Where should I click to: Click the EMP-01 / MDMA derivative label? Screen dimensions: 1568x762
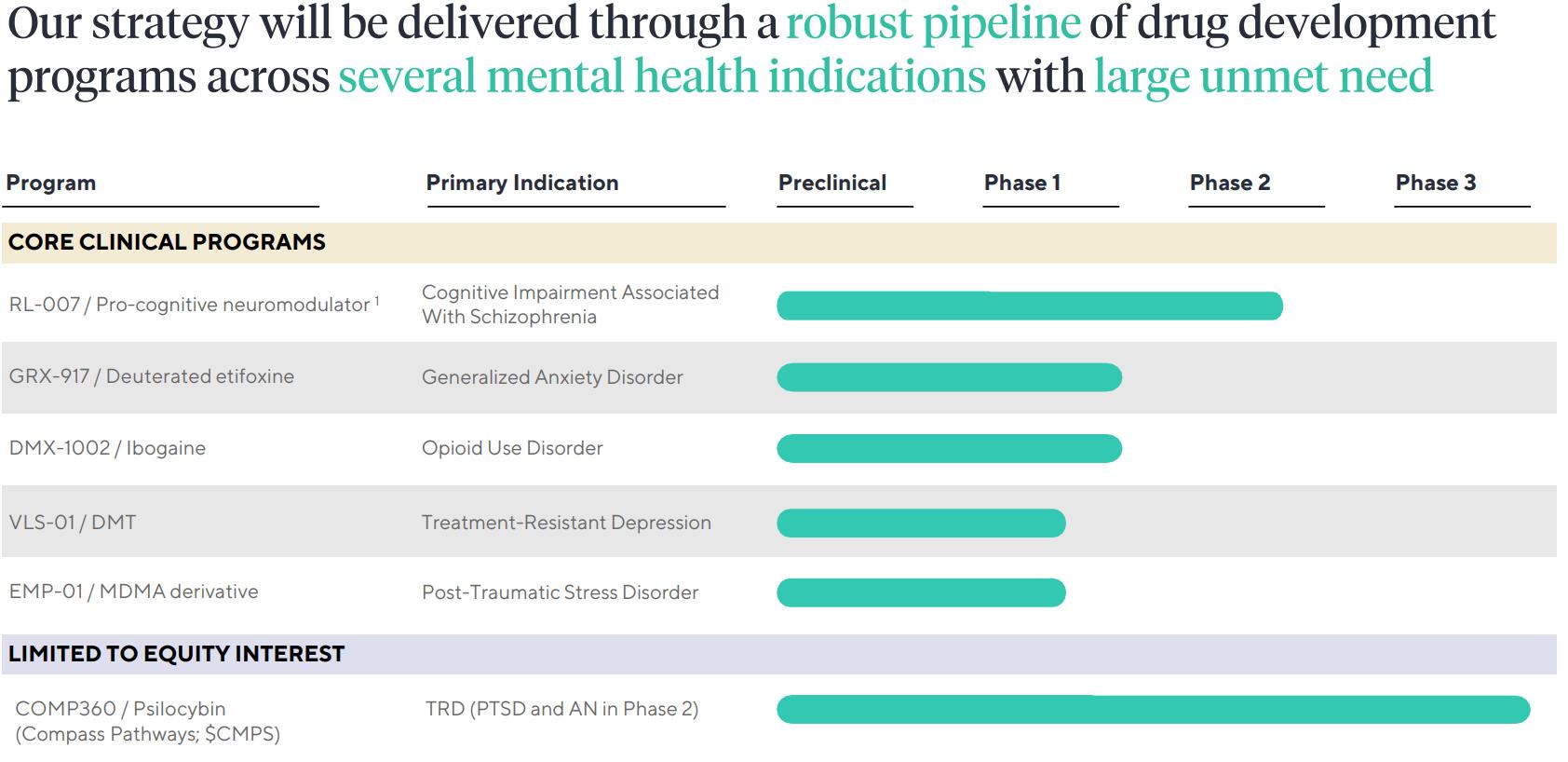tap(133, 592)
